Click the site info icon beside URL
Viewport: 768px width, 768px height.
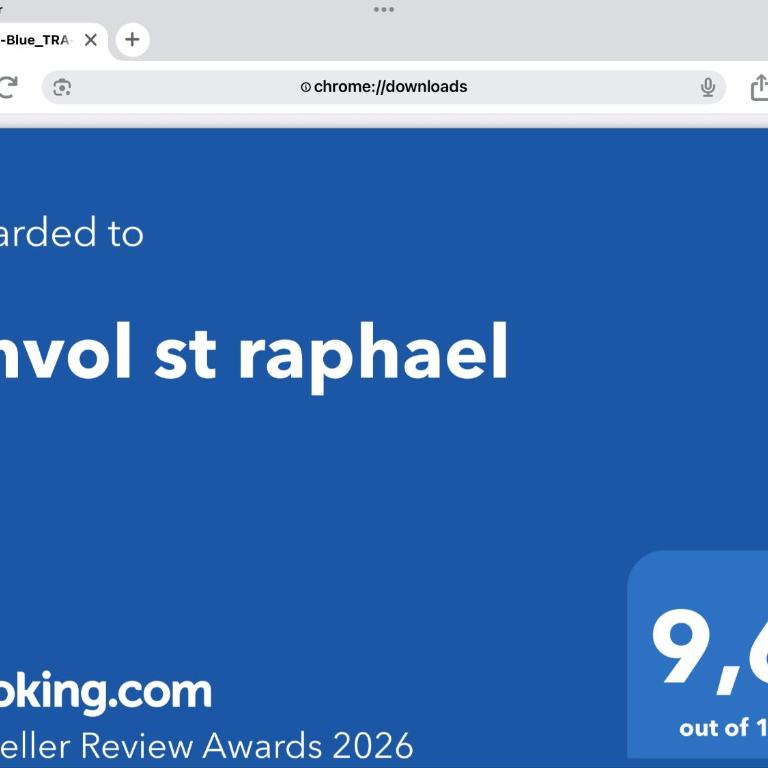click(x=306, y=87)
